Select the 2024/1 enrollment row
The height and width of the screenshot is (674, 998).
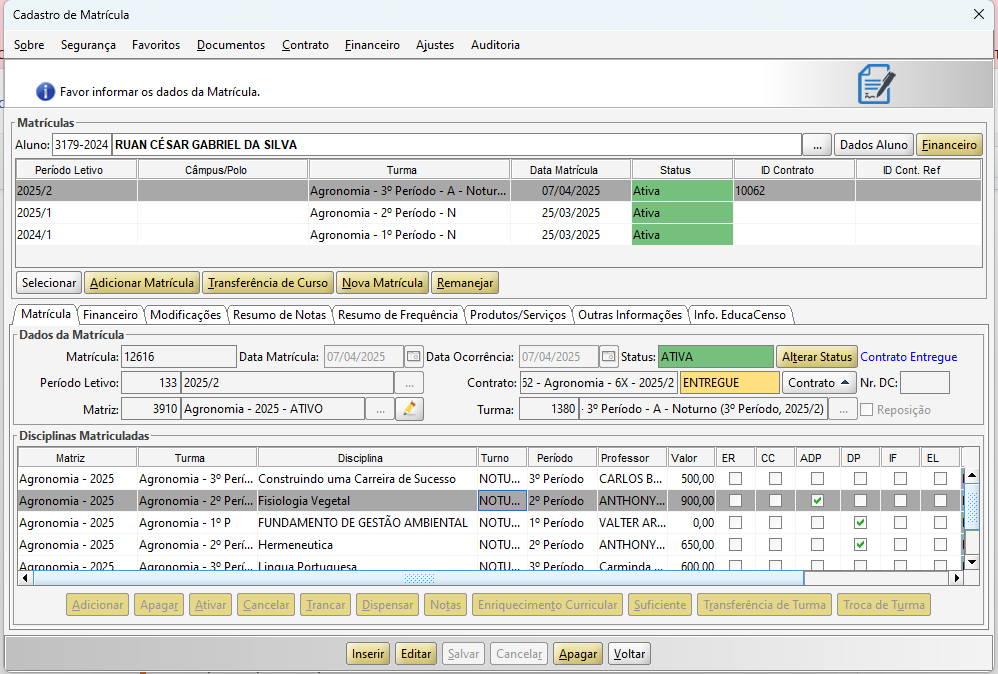498,235
